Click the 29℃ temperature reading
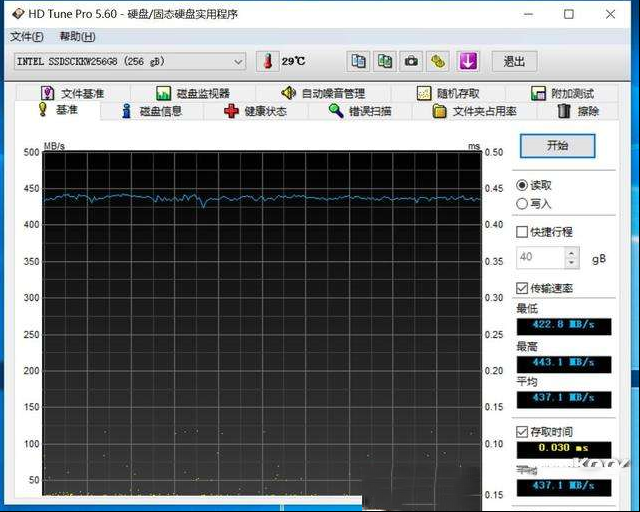This screenshot has height=512, width=640. pyautogui.click(x=293, y=62)
